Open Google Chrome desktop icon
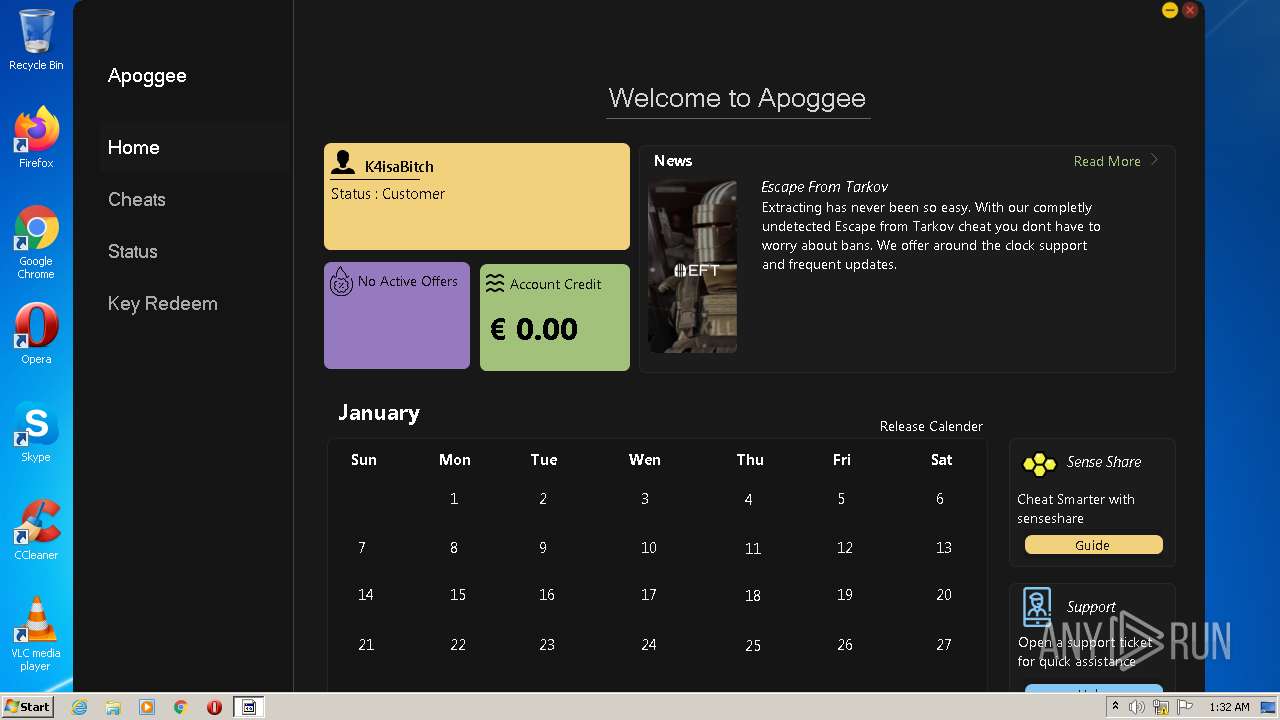This screenshot has height=720, width=1280. point(36,242)
